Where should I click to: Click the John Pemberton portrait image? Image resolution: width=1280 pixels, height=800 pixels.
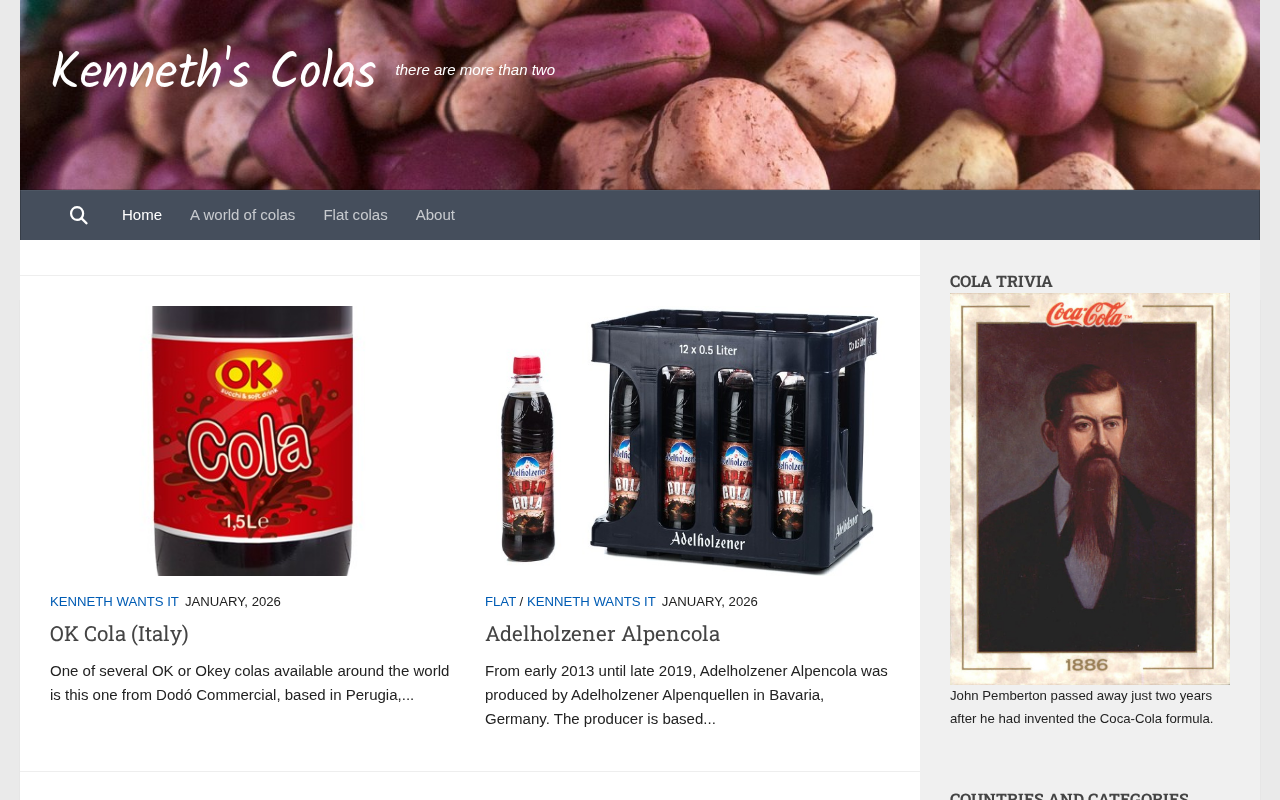pyautogui.click(x=1090, y=489)
